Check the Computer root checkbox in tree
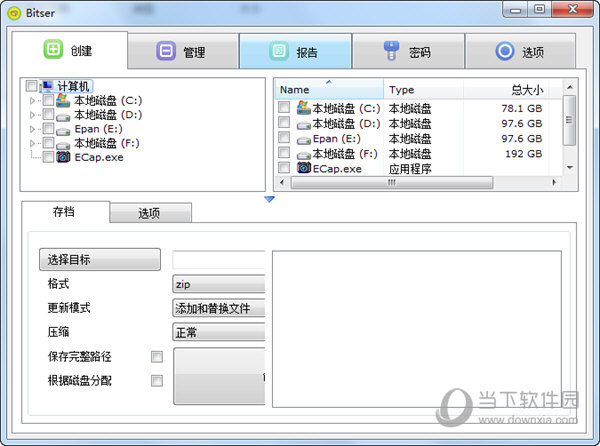Image resolution: width=600 pixels, height=446 pixels. coord(31,86)
